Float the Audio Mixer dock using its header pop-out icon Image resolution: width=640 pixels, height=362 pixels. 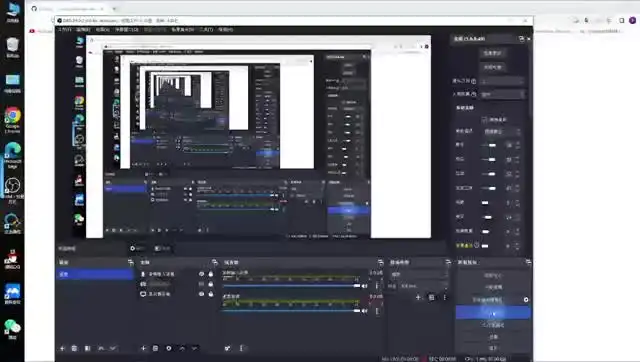tap(380, 262)
